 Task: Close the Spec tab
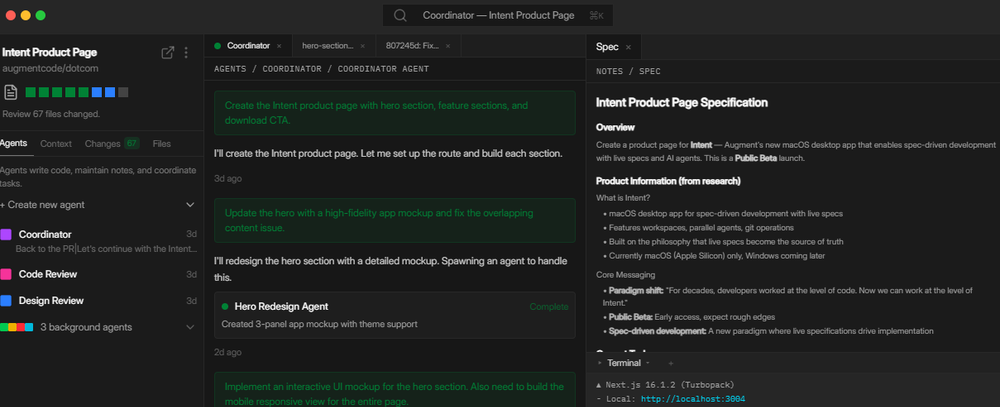[x=628, y=47]
